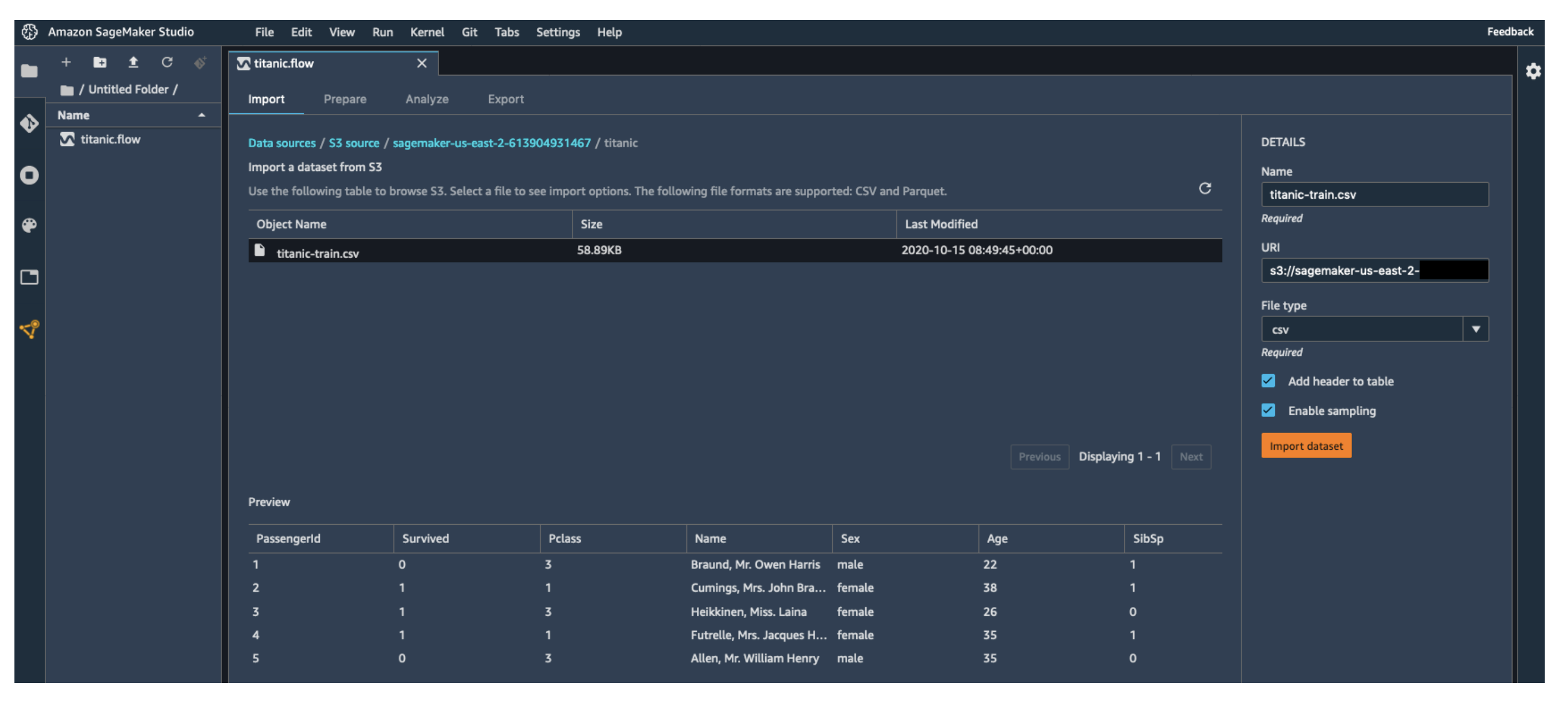Click the Import dataset button
This screenshot has height=714, width=1568.
(1306, 446)
